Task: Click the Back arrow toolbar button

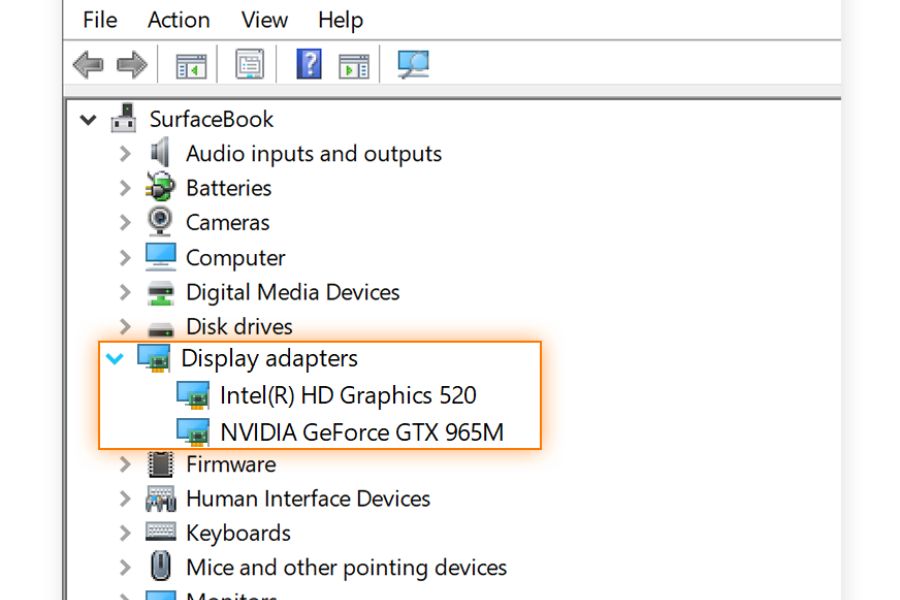Action: [88, 66]
